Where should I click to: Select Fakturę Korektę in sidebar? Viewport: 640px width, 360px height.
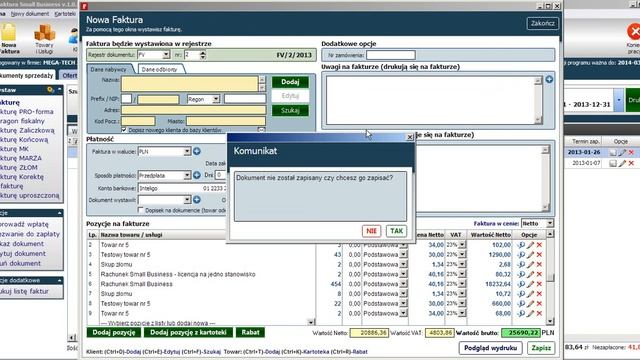(22, 177)
